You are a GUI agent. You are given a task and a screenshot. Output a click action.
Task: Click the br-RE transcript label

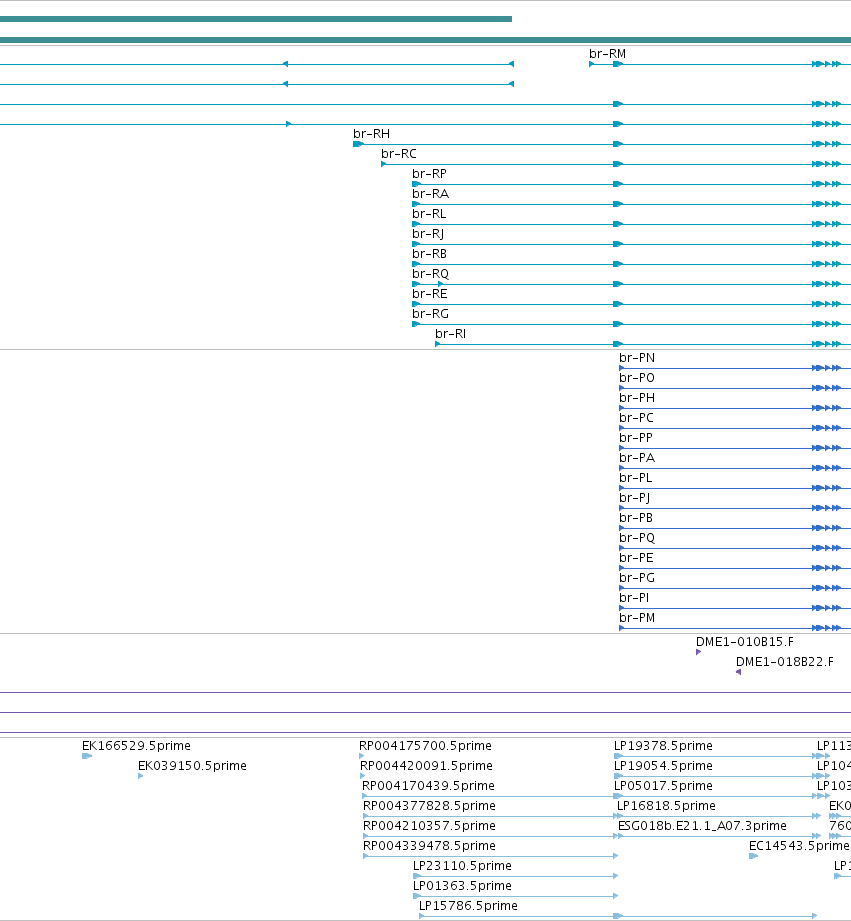click(x=429, y=293)
